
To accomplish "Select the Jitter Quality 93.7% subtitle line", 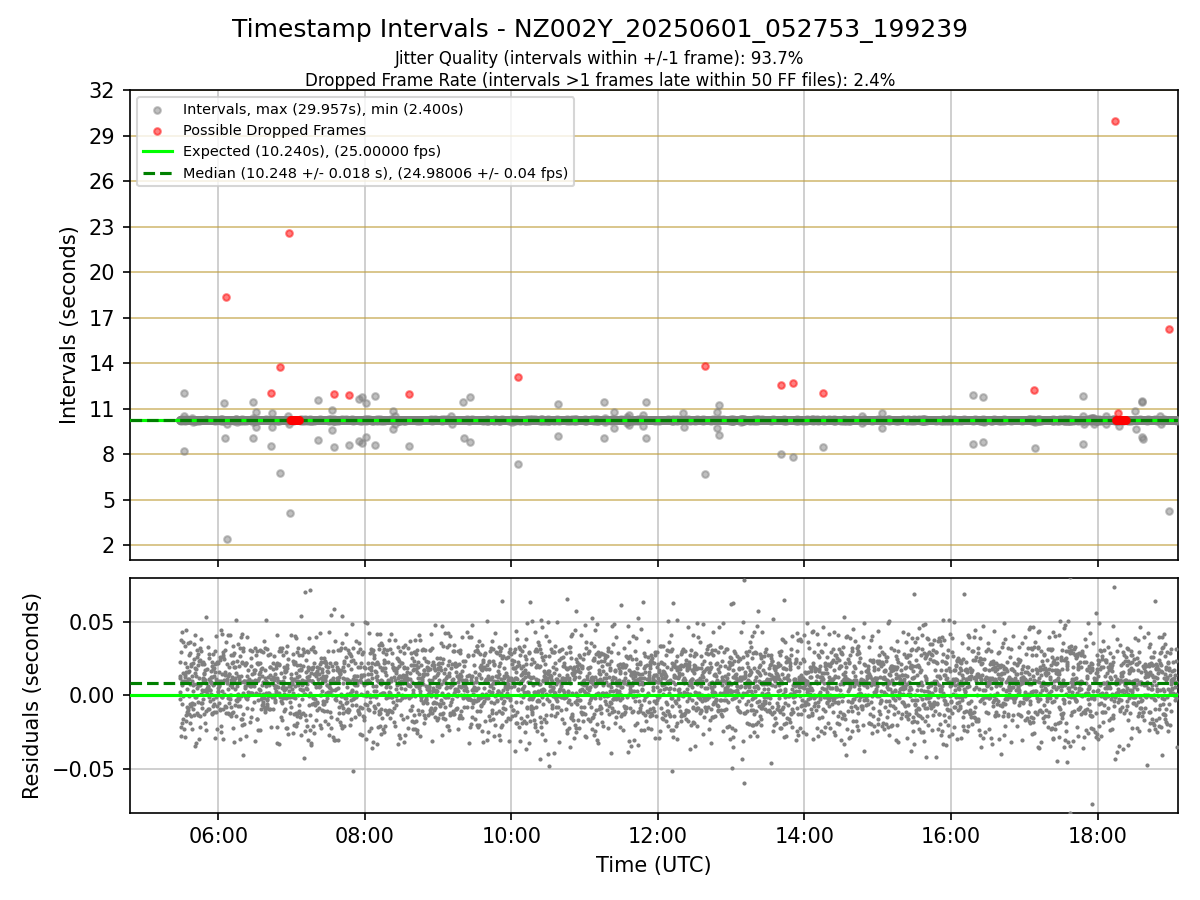I will coord(600,59).
